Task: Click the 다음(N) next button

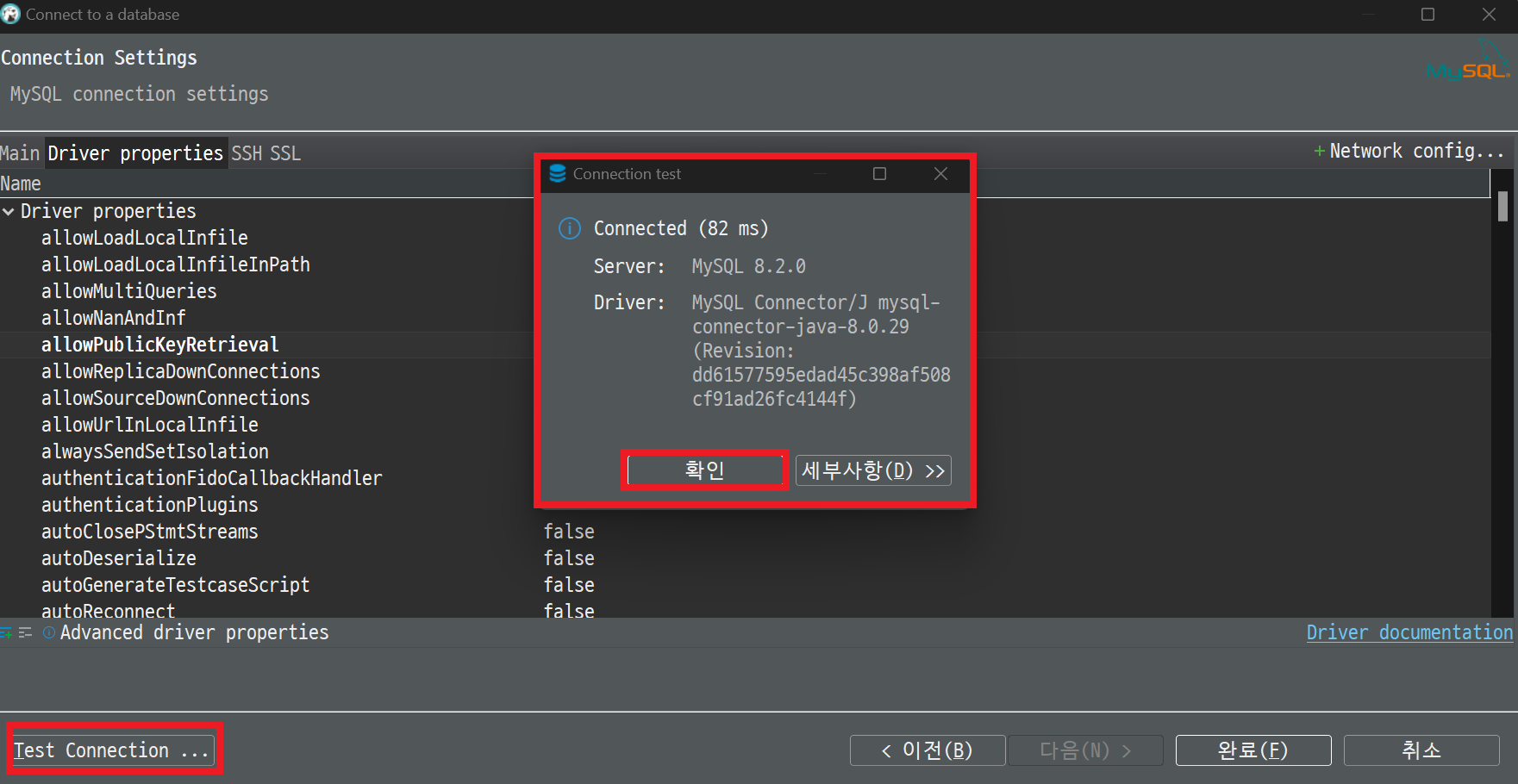Action: (1086, 750)
